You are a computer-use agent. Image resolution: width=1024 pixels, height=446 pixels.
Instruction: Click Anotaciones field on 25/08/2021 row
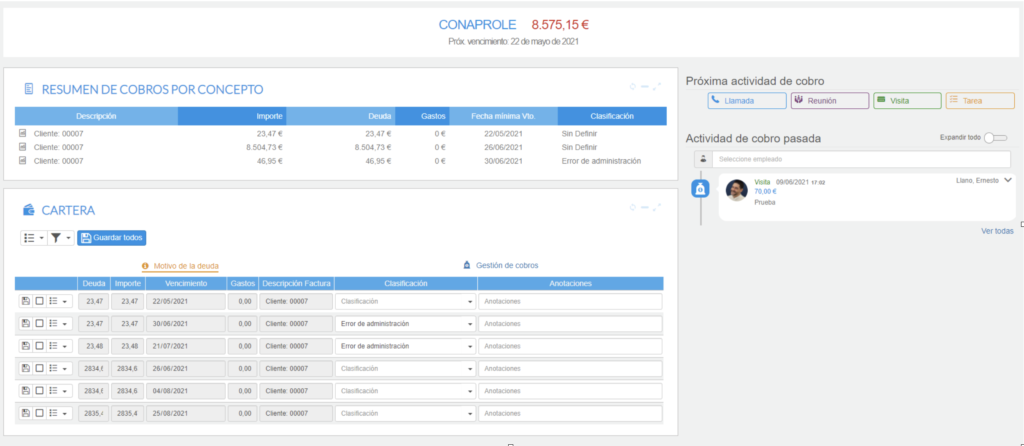pyautogui.click(x=570, y=413)
